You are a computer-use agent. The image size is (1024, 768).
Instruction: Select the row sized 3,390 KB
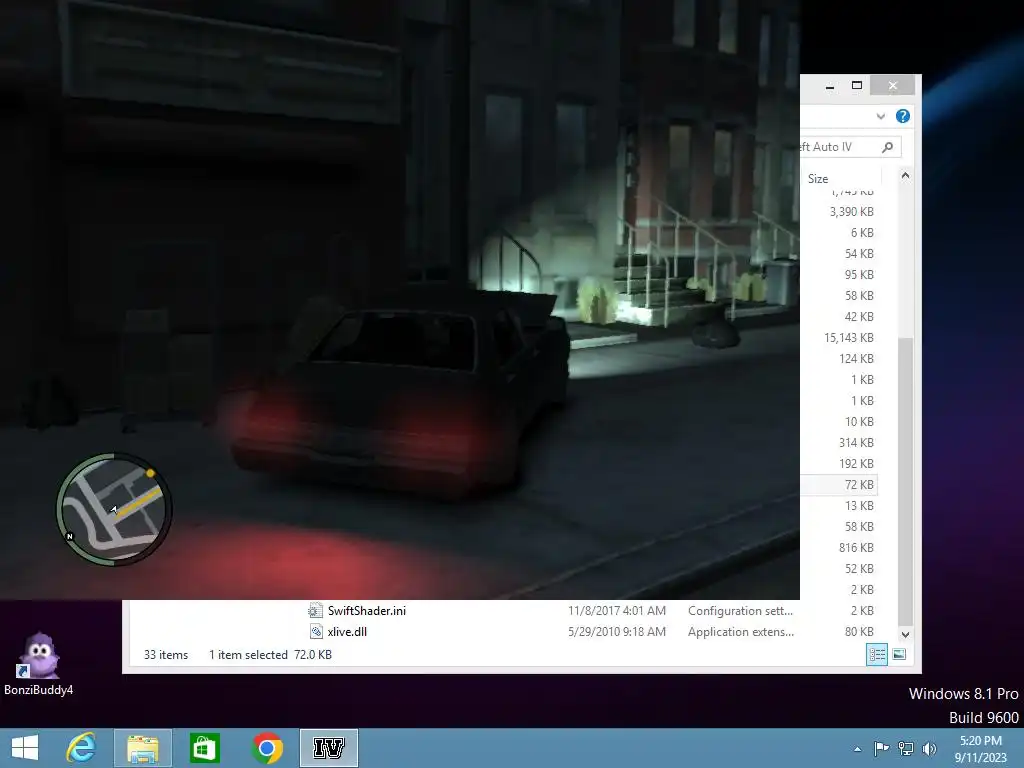(x=851, y=212)
